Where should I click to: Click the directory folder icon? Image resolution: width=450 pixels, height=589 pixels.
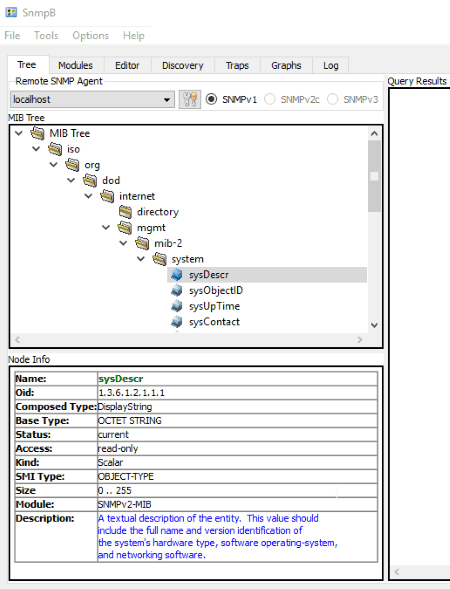pos(125,212)
